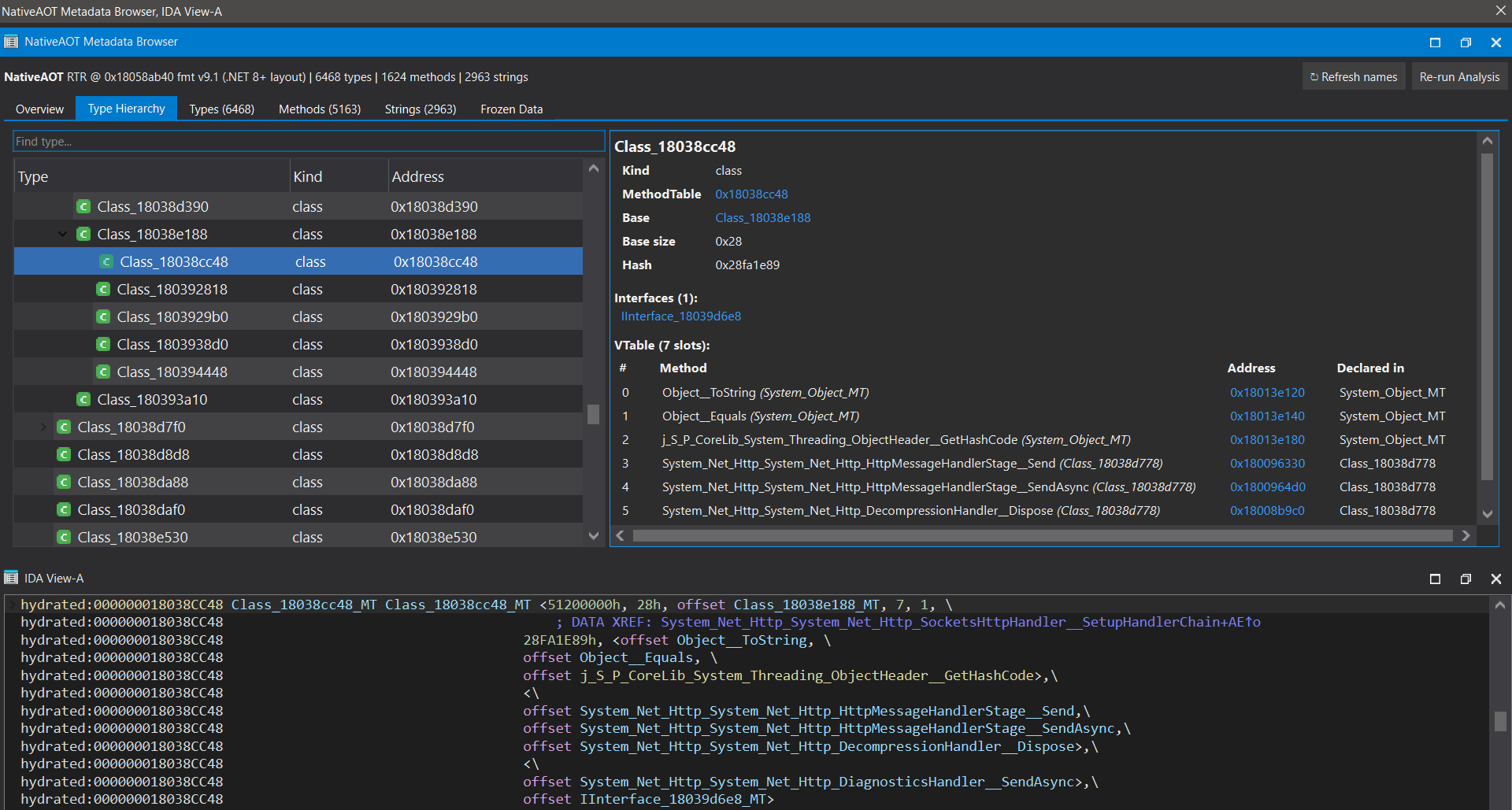Image resolution: width=1512 pixels, height=810 pixels.
Task: Click the DecompressionHandler__Dispose vtable method
Action: click(911, 511)
